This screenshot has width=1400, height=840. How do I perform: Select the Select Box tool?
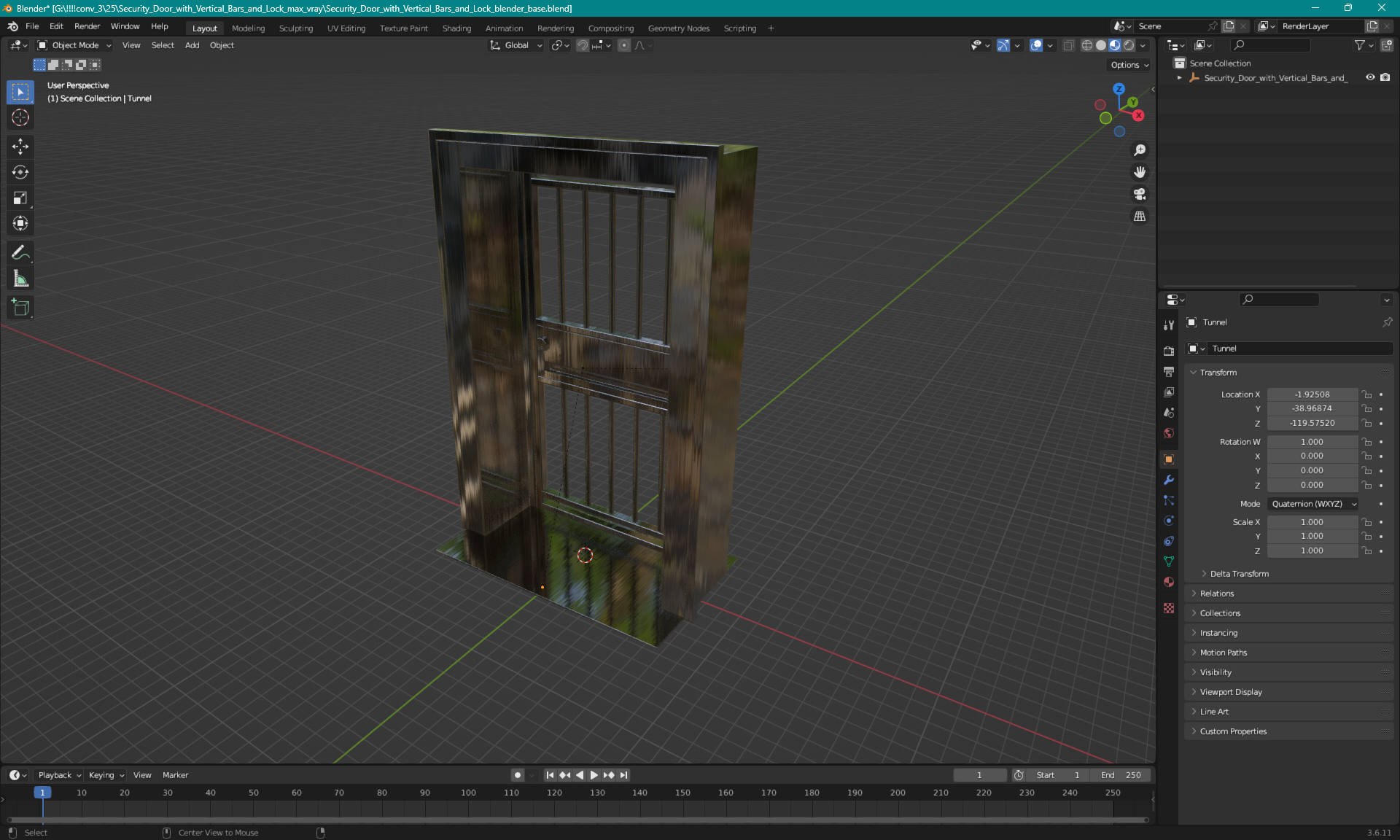pos(20,92)
